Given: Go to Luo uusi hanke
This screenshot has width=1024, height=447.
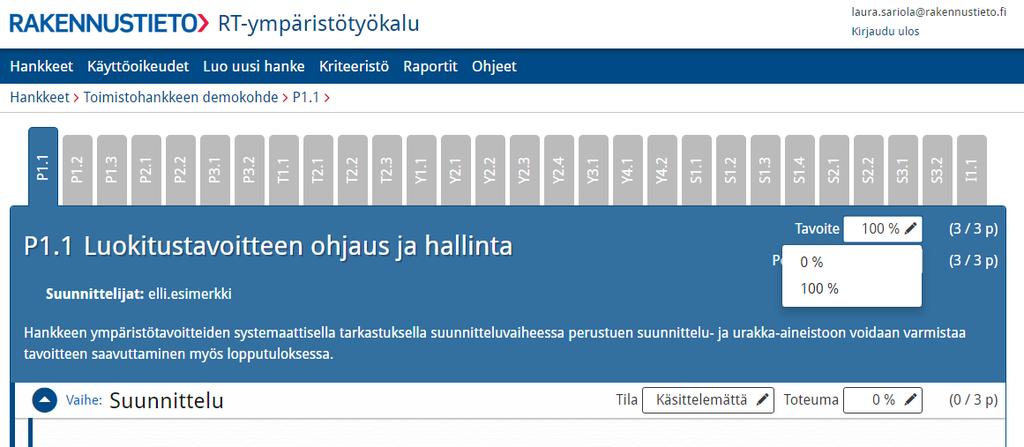Looking at the screenshot, I should pos(254,66).
